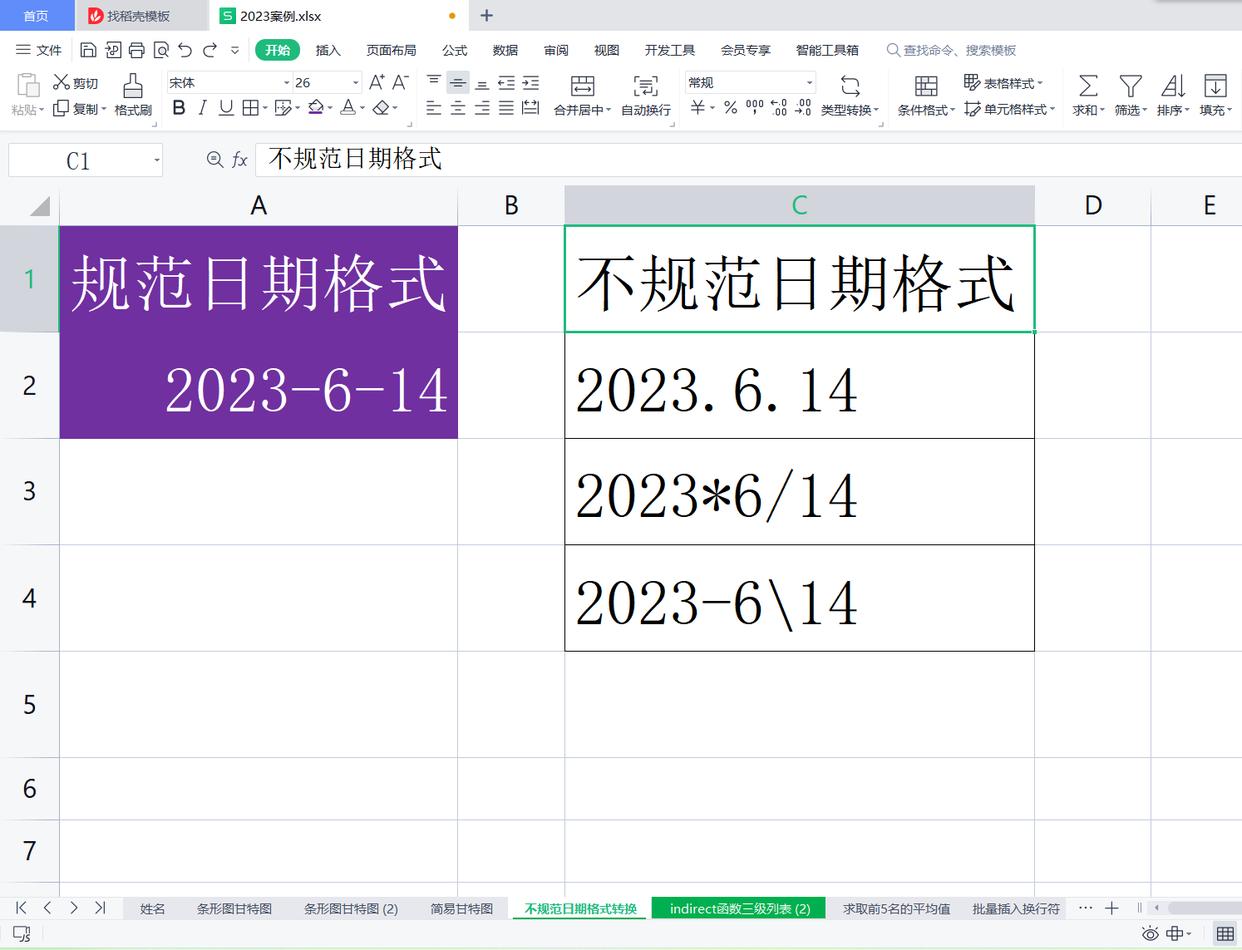This screenshot has height=950, width=1242.
Task: Open the number format dropdown (常规)
Action: click(x=809, y=83)
